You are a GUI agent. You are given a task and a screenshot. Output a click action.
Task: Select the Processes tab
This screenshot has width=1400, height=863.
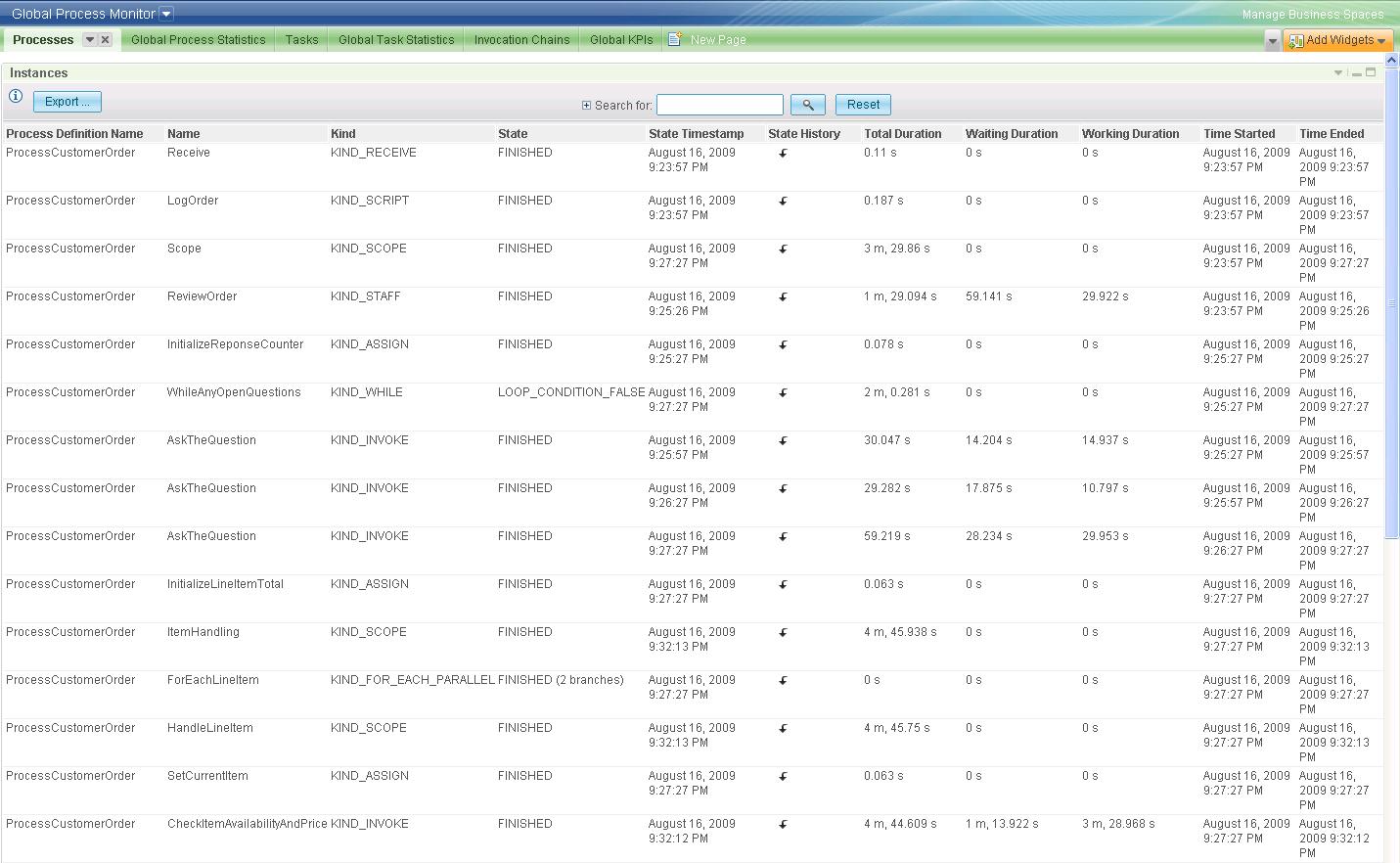pyautogui.click(x=43, y=40)
